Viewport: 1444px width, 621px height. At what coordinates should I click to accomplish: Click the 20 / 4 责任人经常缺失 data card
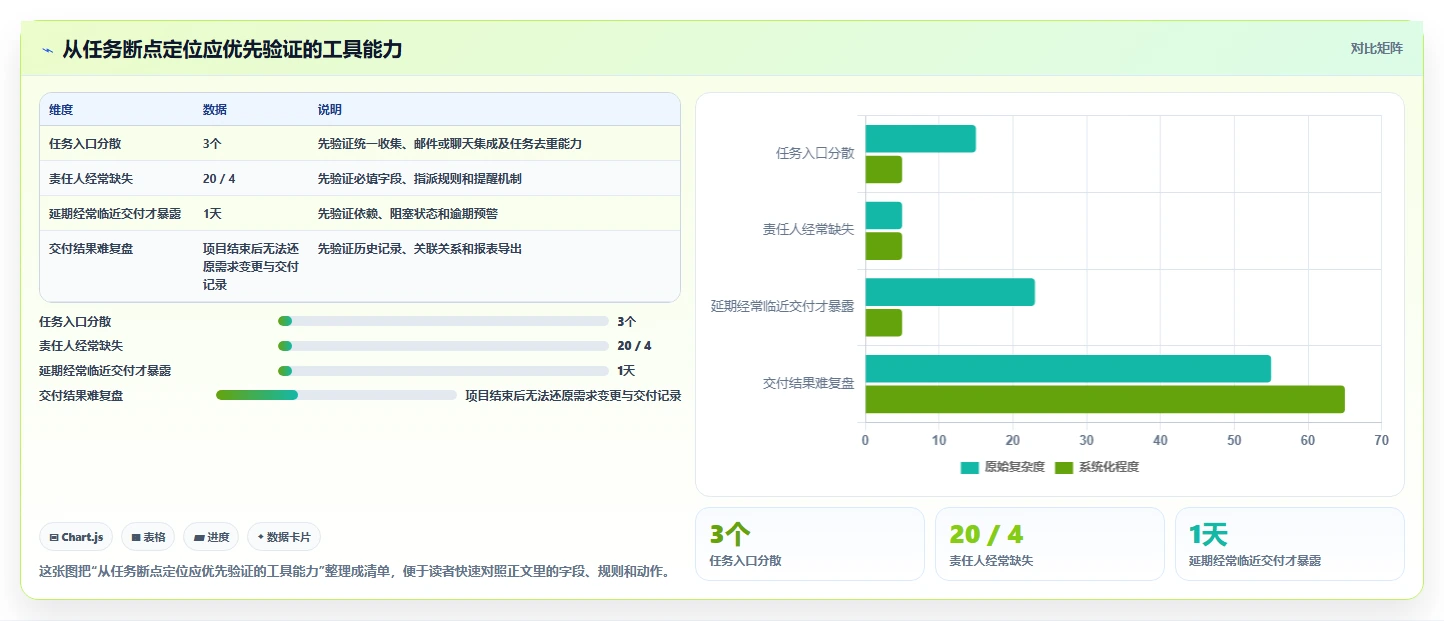click(x=1050, y=544)
